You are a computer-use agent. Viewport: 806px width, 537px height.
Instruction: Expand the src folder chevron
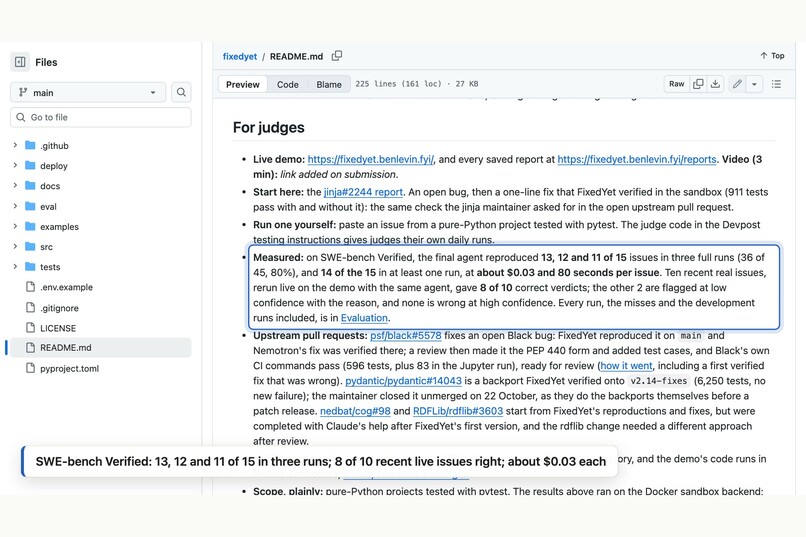point(15,246)
